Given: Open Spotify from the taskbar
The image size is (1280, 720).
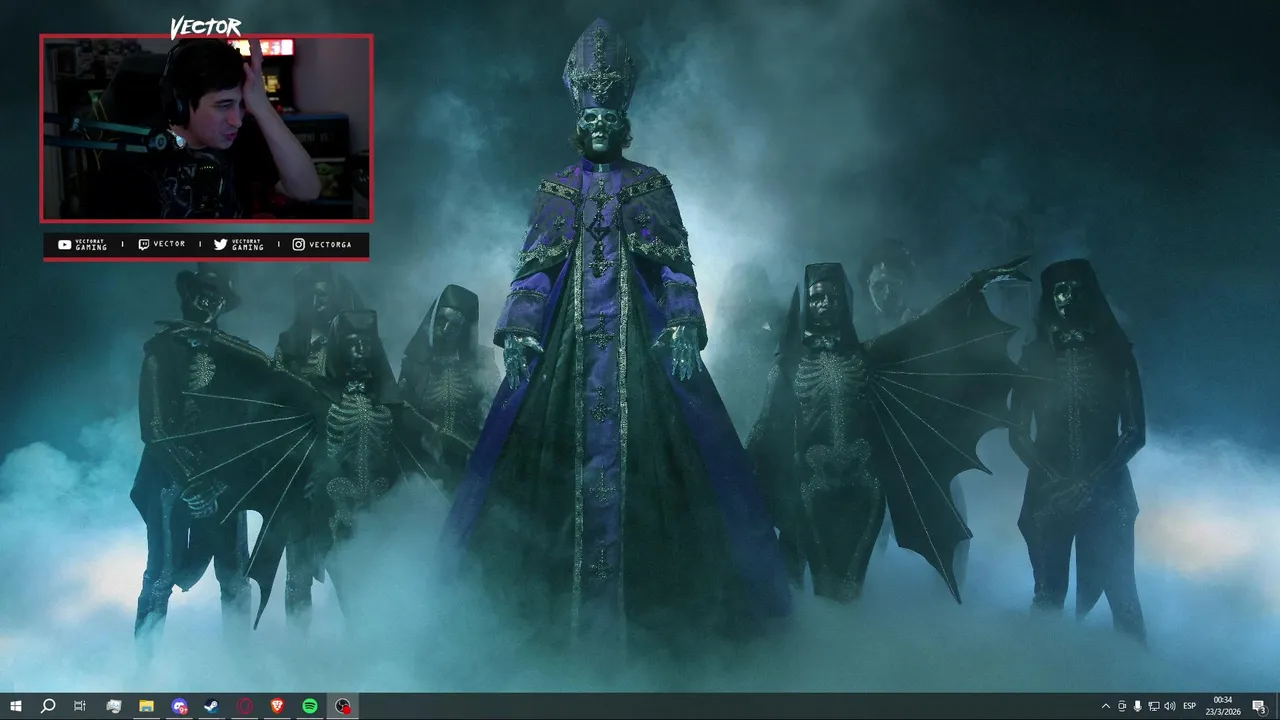Looking at the screenshot, I should (x=310, y=706).
